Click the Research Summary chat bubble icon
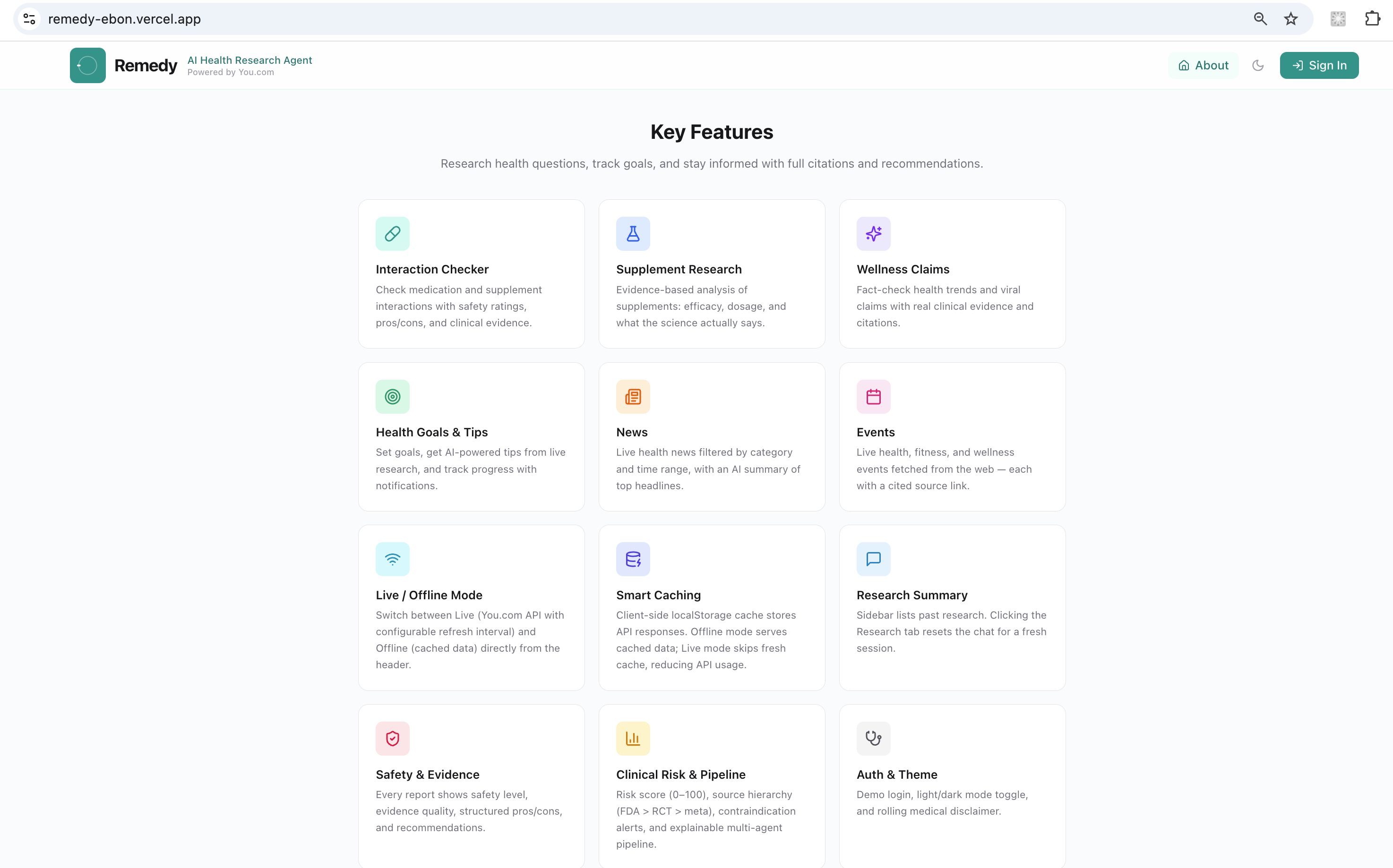The height and width of the screenshot is (868, 1393). point(873,559)
